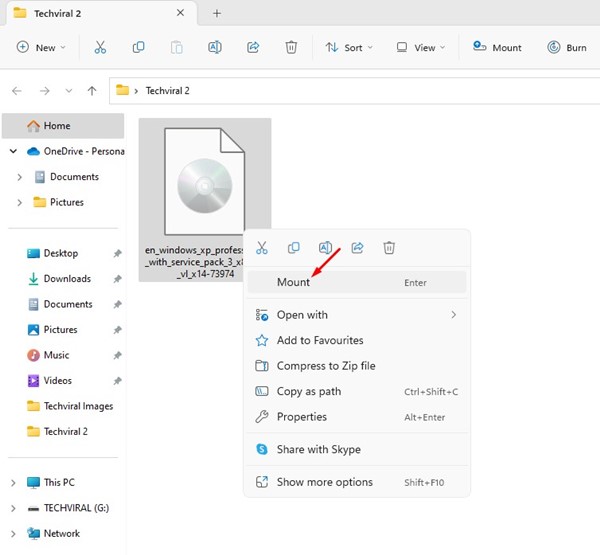Click the Share icon in the toolbar

[x=253, y=47]
